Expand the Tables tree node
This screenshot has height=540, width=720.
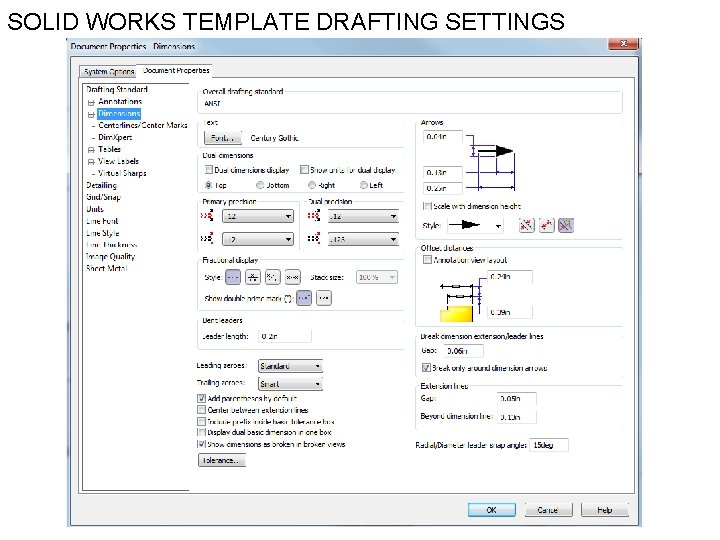pos(91,150)
